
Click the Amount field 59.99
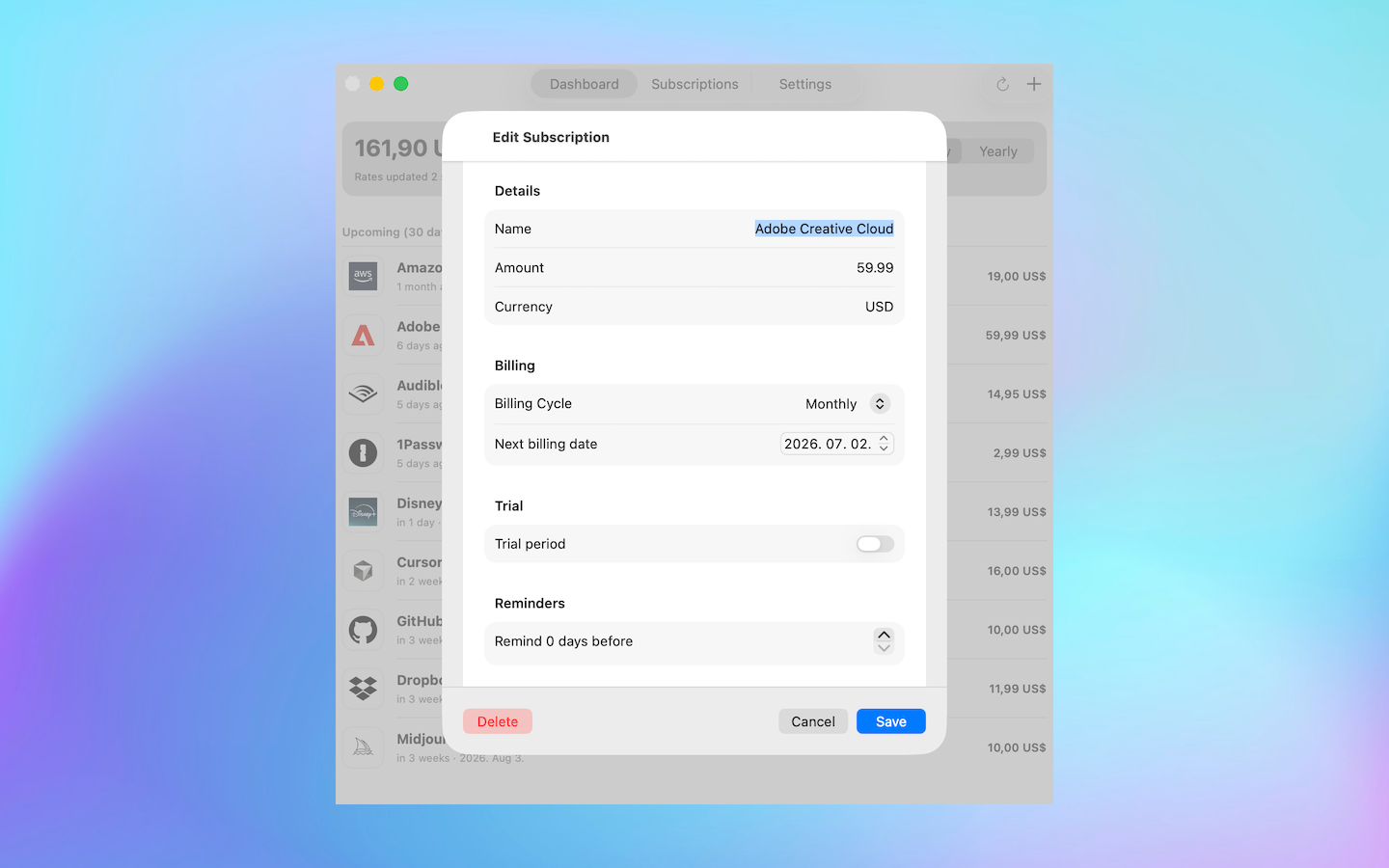point(875,268)
